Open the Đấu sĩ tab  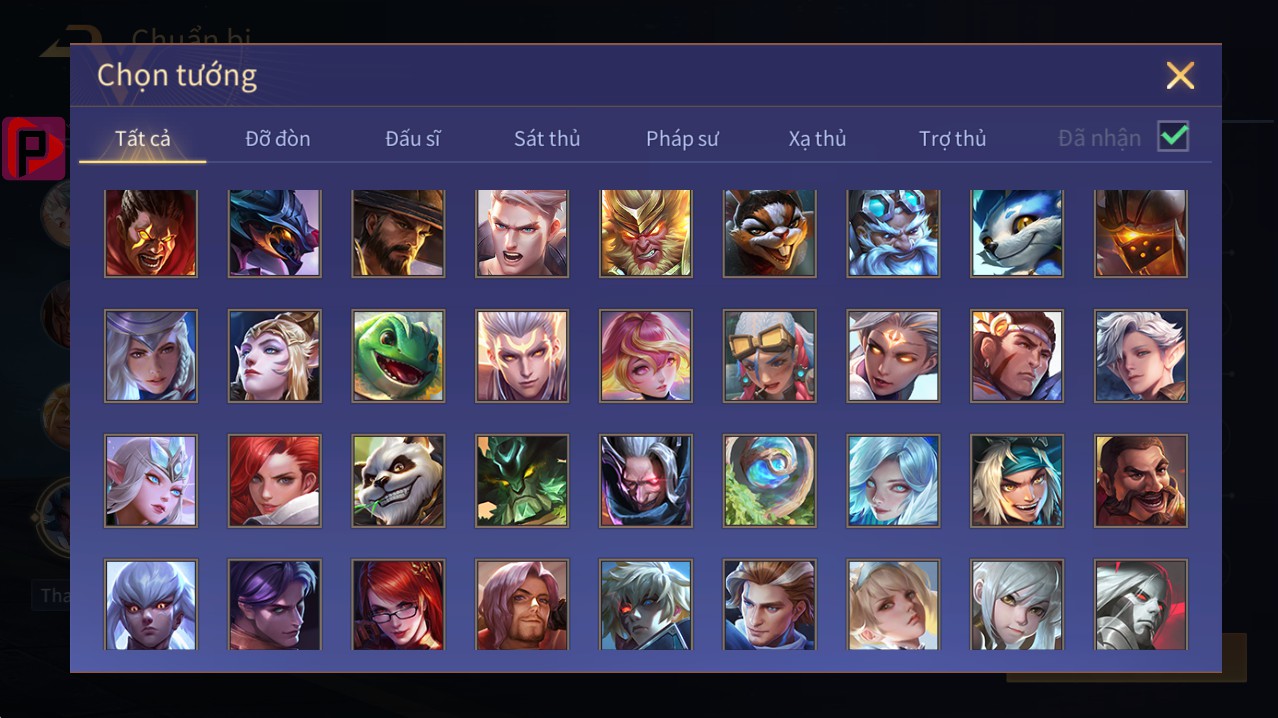click(413, 139)
